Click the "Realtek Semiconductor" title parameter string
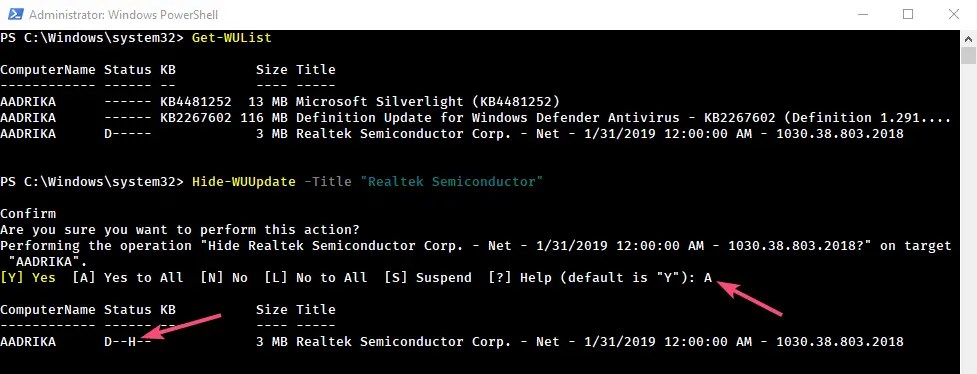The width and height of the screenshot is (977, 374). [x=452, y=182]
